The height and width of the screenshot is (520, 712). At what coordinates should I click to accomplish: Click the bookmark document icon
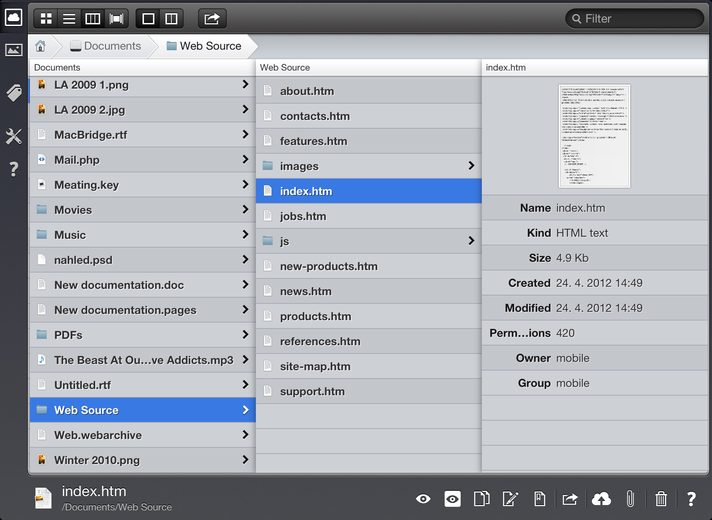pyautogui.click(x=539, y=499)
